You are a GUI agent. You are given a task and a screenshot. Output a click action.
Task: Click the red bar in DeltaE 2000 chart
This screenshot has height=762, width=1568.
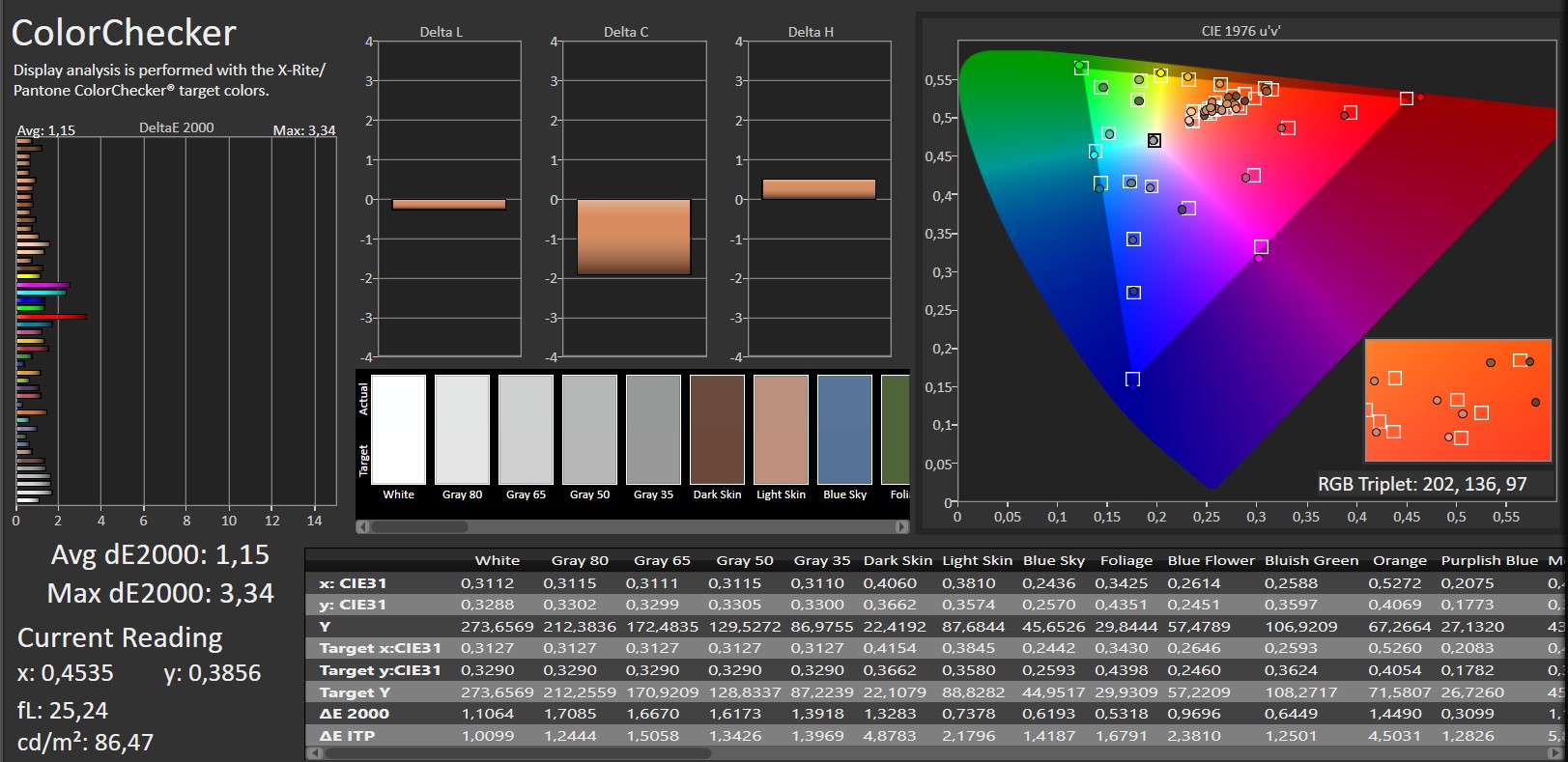coord(51,317)
